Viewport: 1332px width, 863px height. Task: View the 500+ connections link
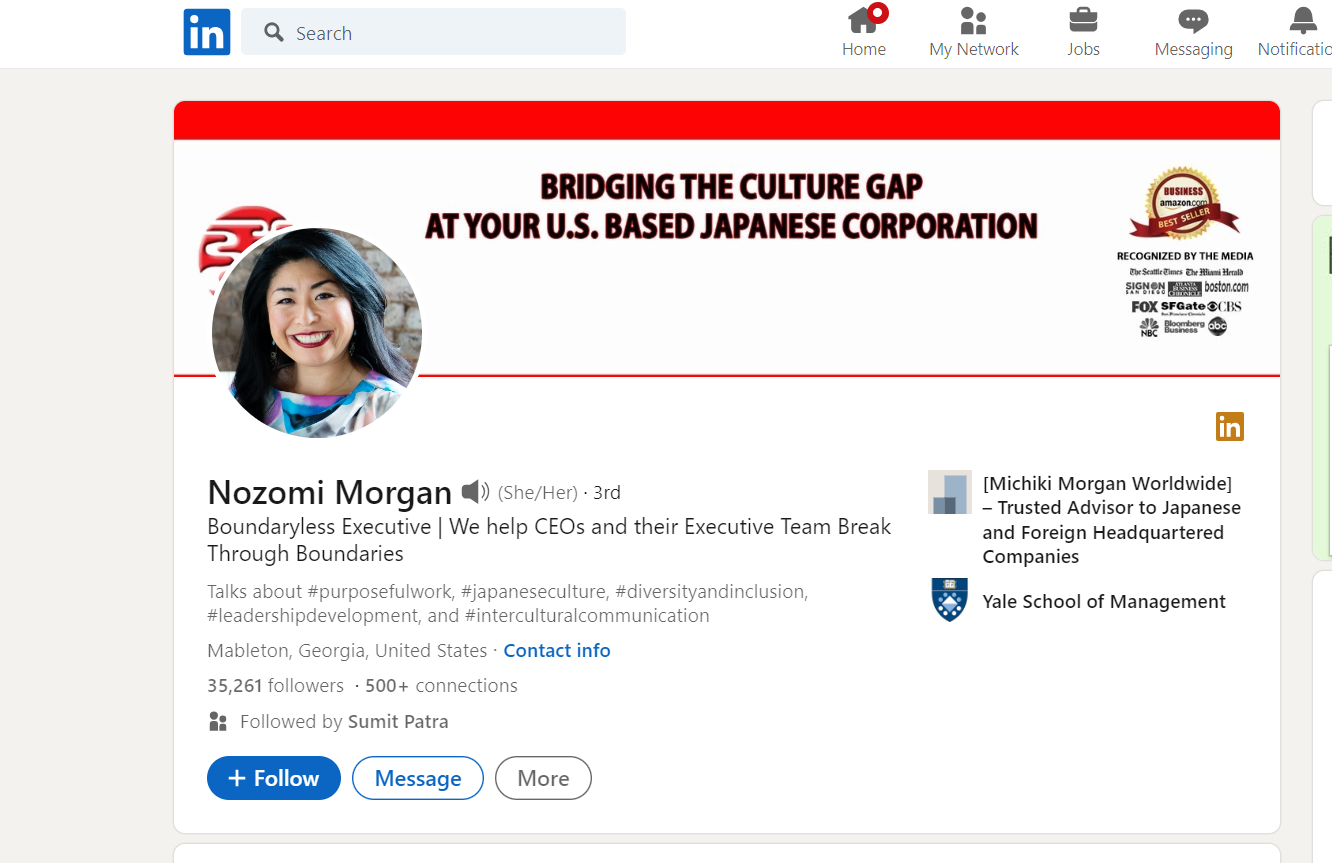(441, 685)
